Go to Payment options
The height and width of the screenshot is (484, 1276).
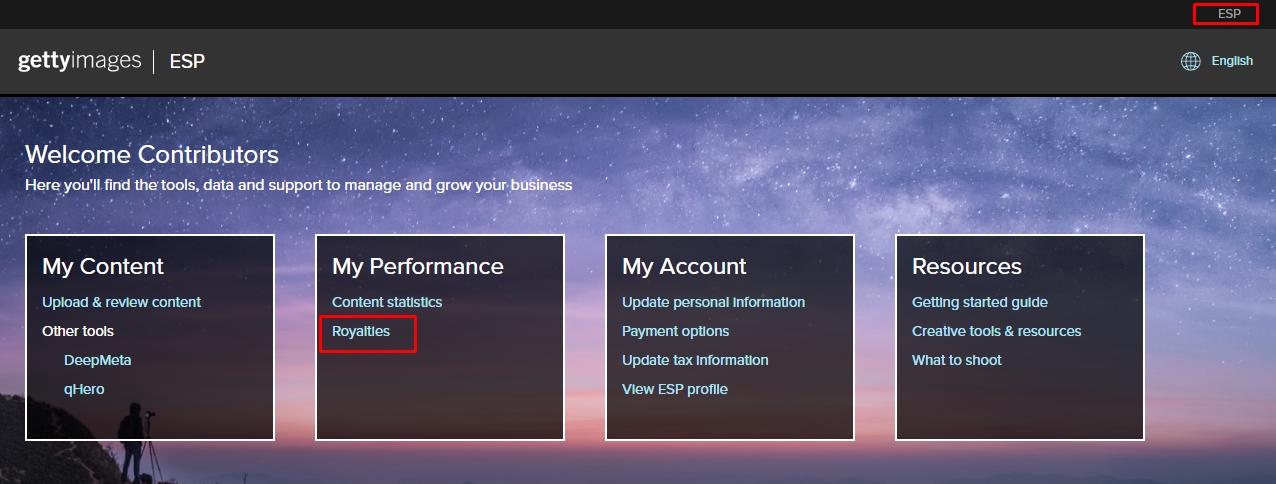point(675,331)
